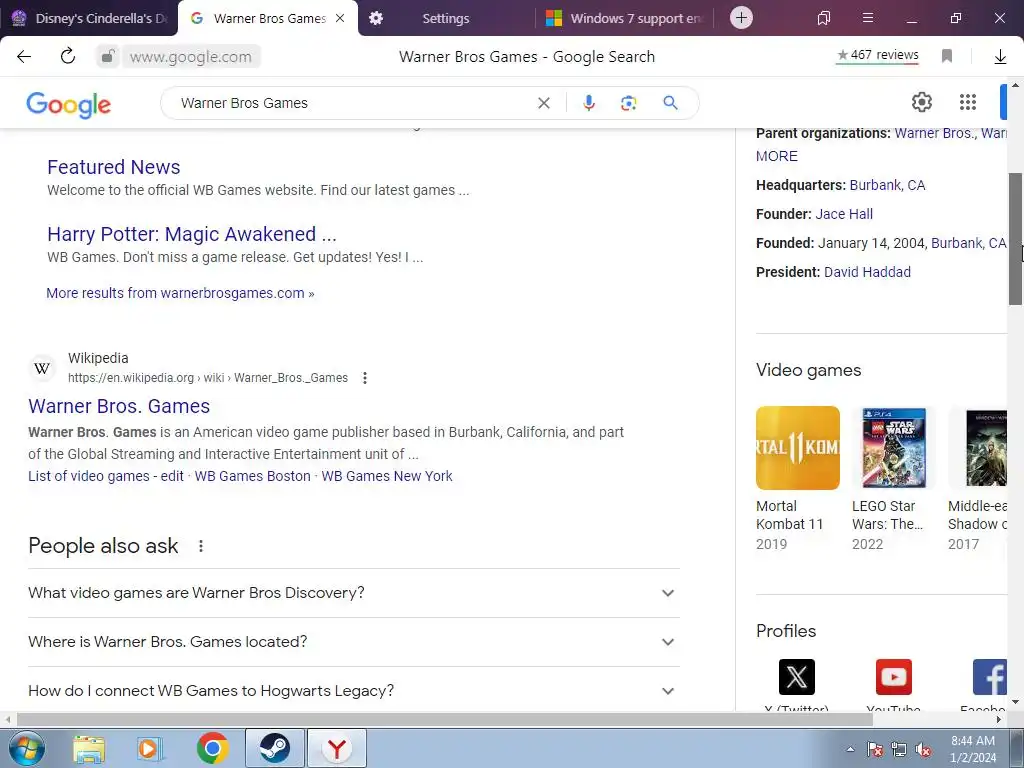Switch to Steam on the taskbar
The height and width of the screenshot is (768, 1024).
click(x=275, y=748)
